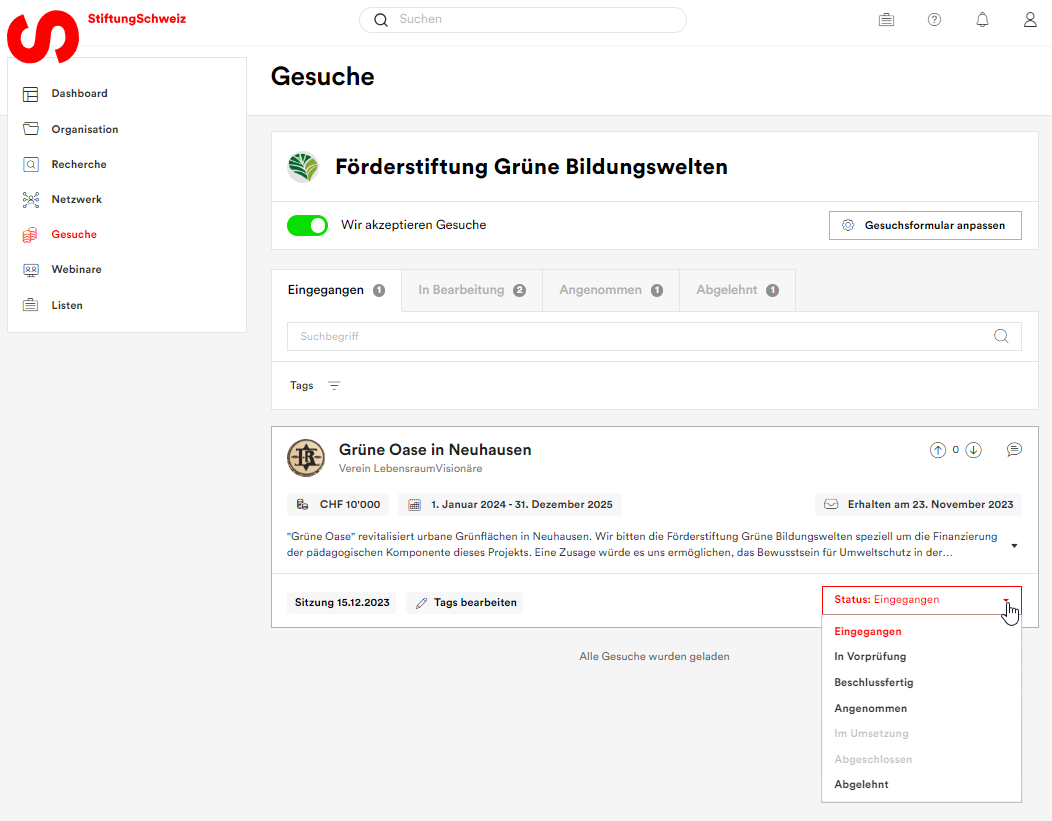The image size is (1052, 821).
Task: Open the help question mark icon
Action: click(x=934, y=20)
